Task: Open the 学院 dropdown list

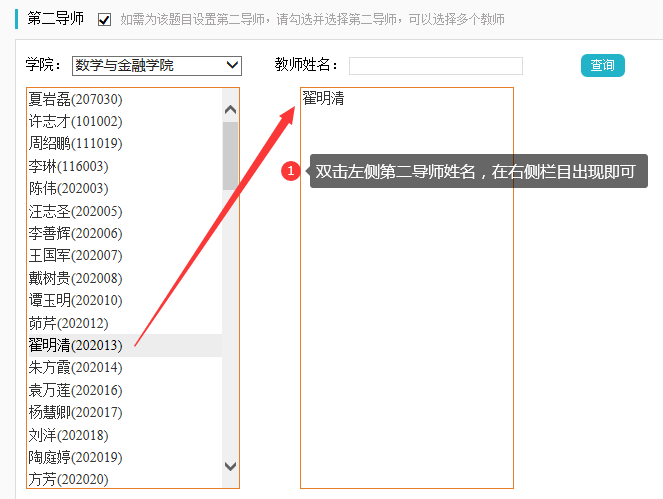Action: click(x=157, y=66)
